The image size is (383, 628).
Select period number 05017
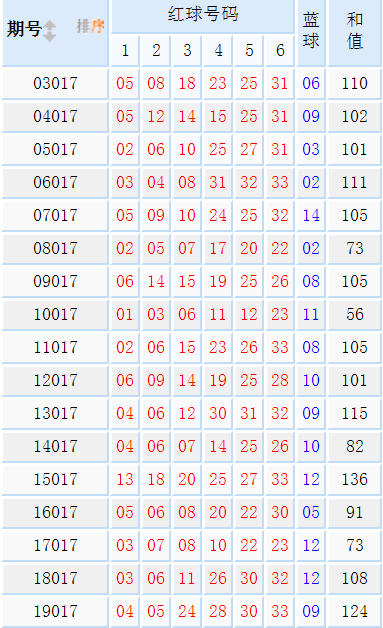click(x=55, y=149)
